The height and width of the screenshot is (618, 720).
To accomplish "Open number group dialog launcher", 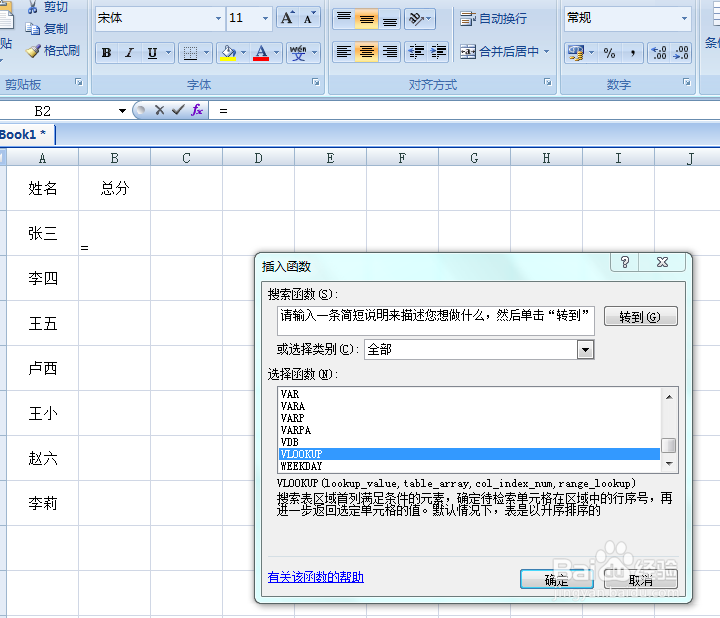I will (686, 82).
